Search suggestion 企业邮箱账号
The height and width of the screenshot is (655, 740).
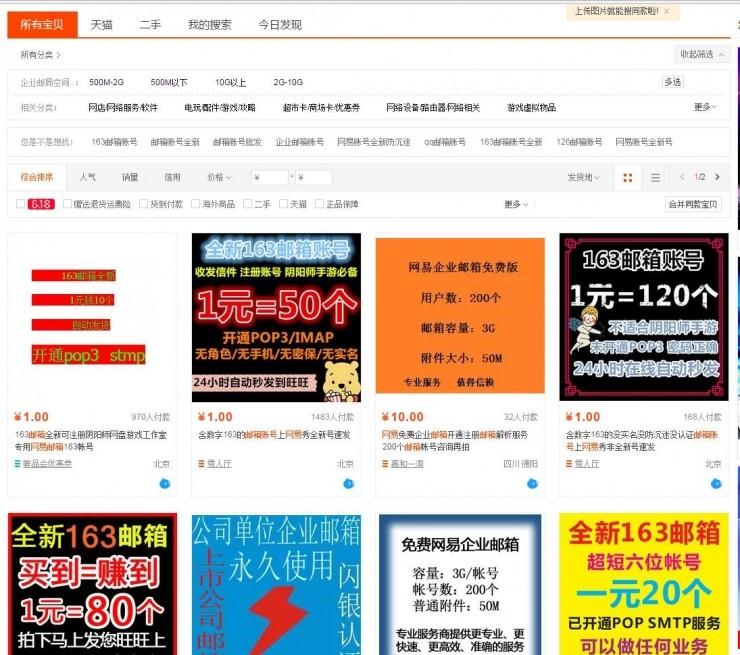299,142
